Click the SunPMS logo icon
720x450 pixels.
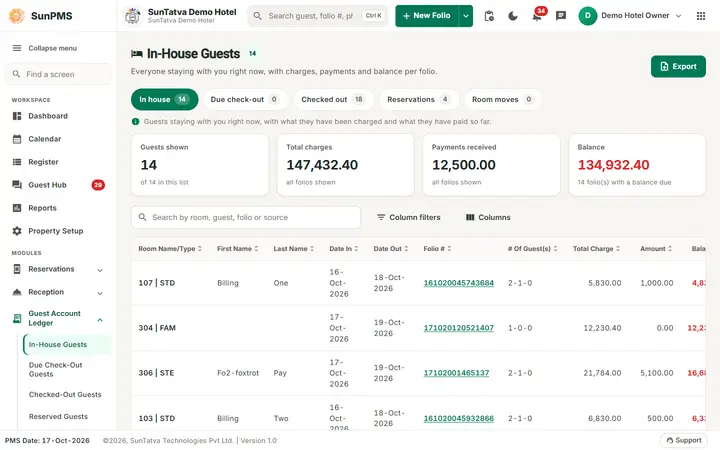tap(17, 16)
